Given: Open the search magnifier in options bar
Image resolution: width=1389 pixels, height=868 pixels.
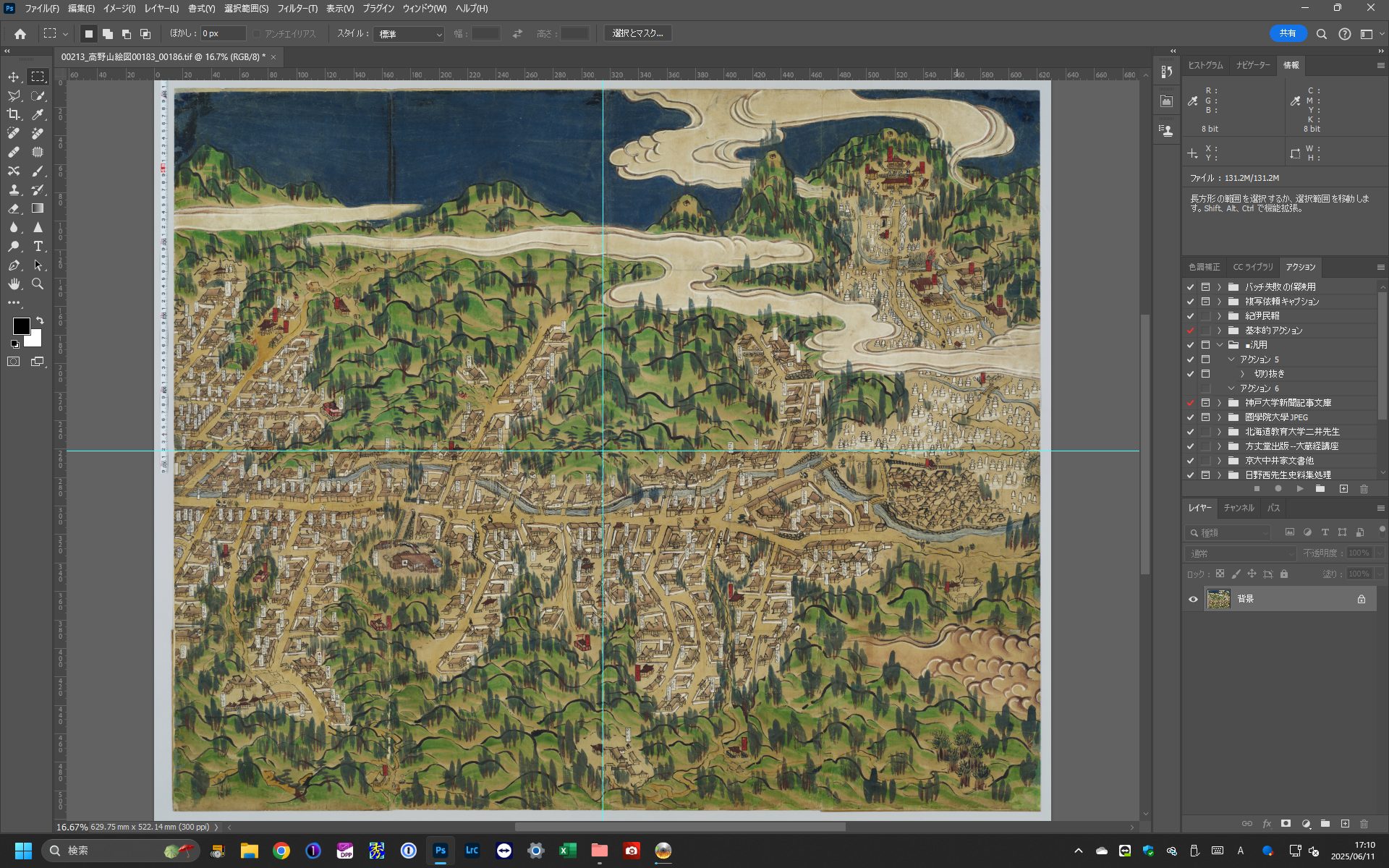Looking at the screenshot, I should (x=1322, y=34).
